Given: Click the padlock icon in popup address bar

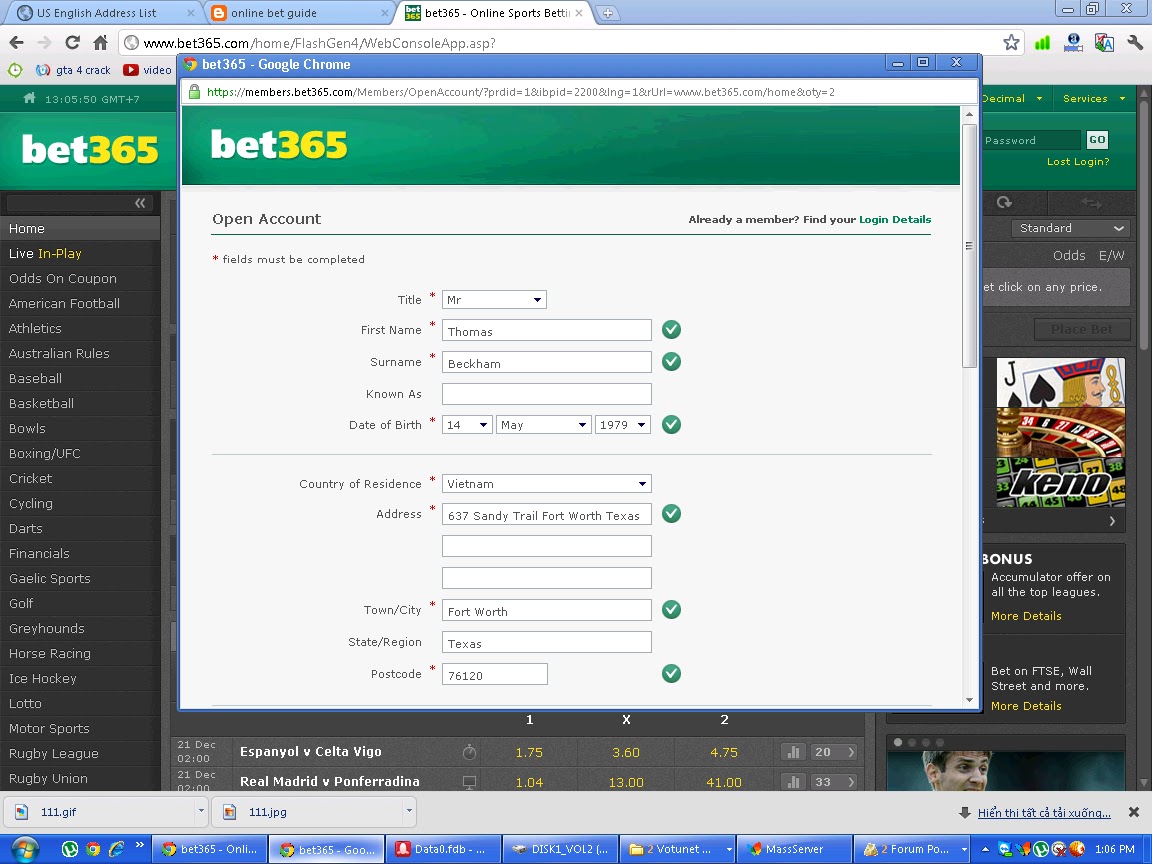Looking at the screenshot, I should pyautogui.click(x=194, y=92).
